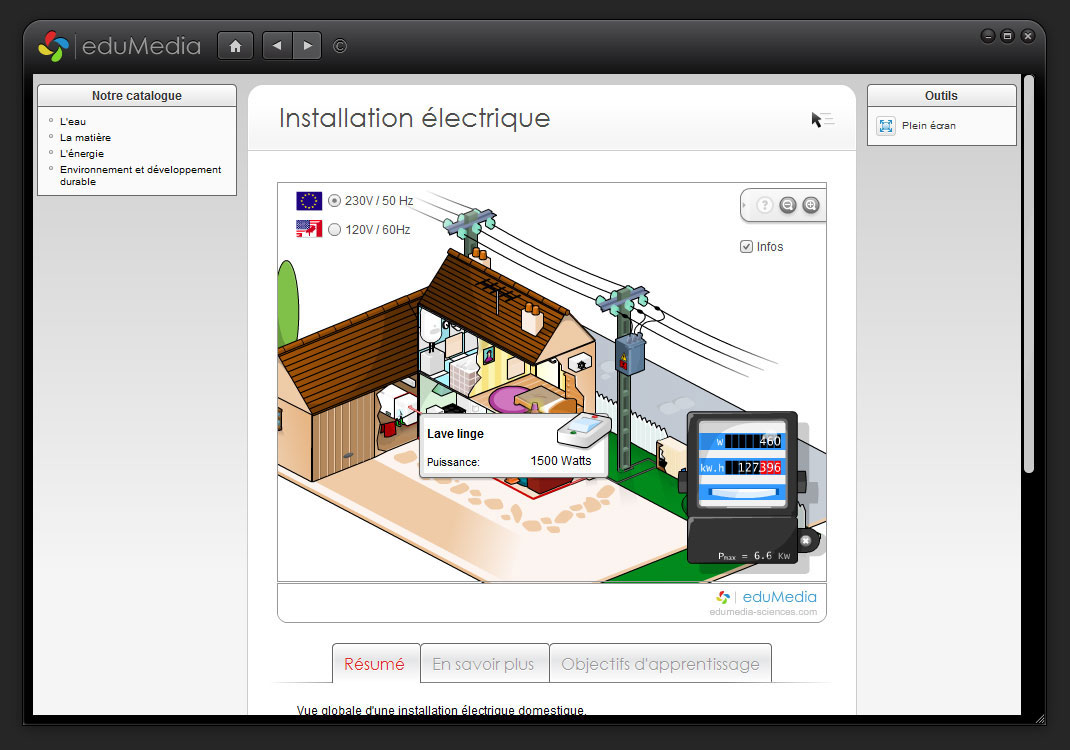1070x750 pixels.
Task: Zoom in on the house animation
Action: click(x=811, y=205)
